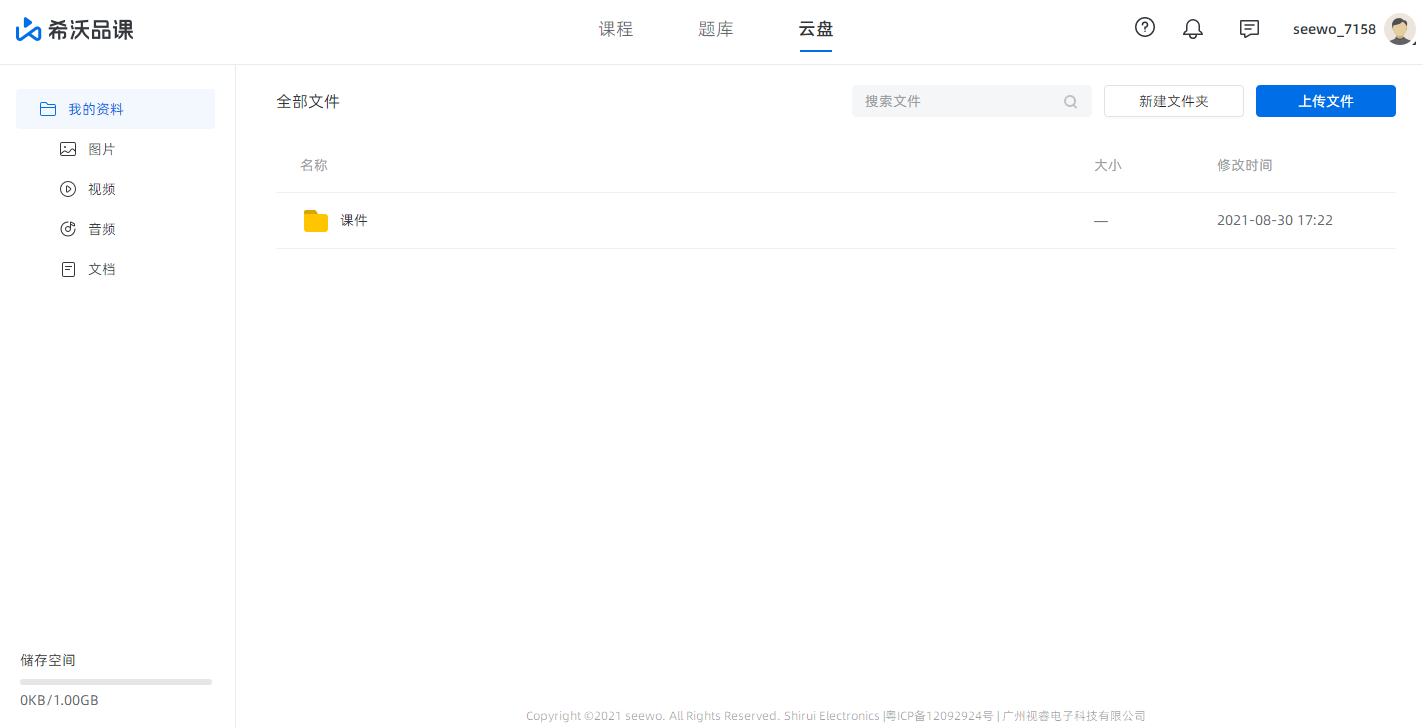
Task: Click the 我的资料 folder icon
Action: [x=47, y=109]
